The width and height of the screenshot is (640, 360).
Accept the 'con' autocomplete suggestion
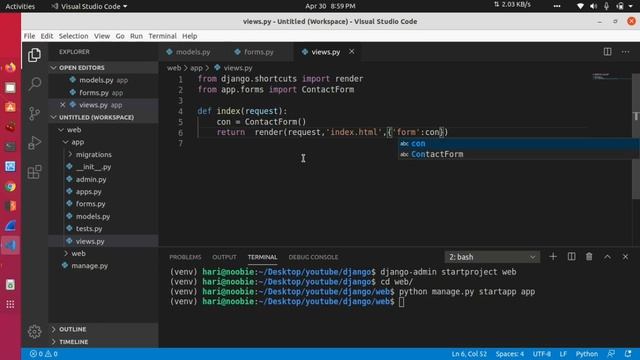[518, 143]
